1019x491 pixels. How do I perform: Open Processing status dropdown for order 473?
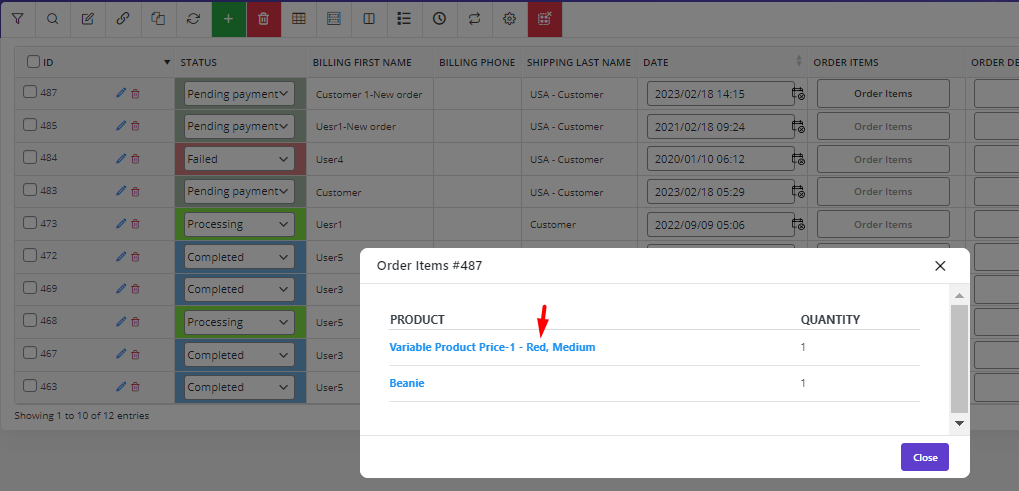coord(239,224)
